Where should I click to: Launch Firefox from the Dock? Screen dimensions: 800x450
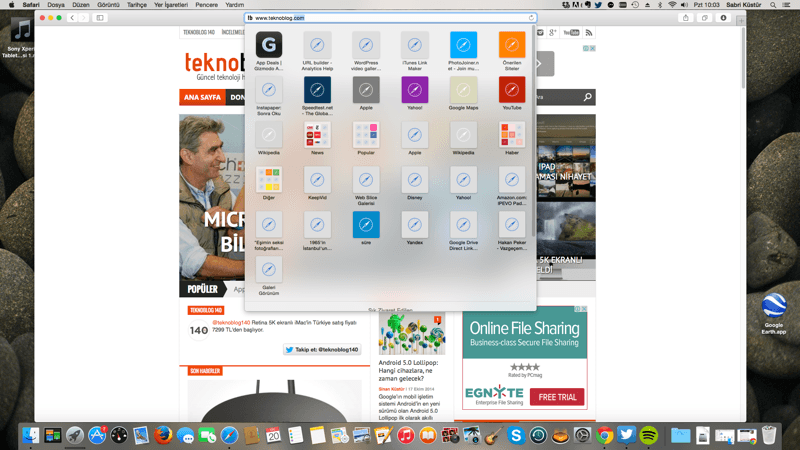point(163,436)
